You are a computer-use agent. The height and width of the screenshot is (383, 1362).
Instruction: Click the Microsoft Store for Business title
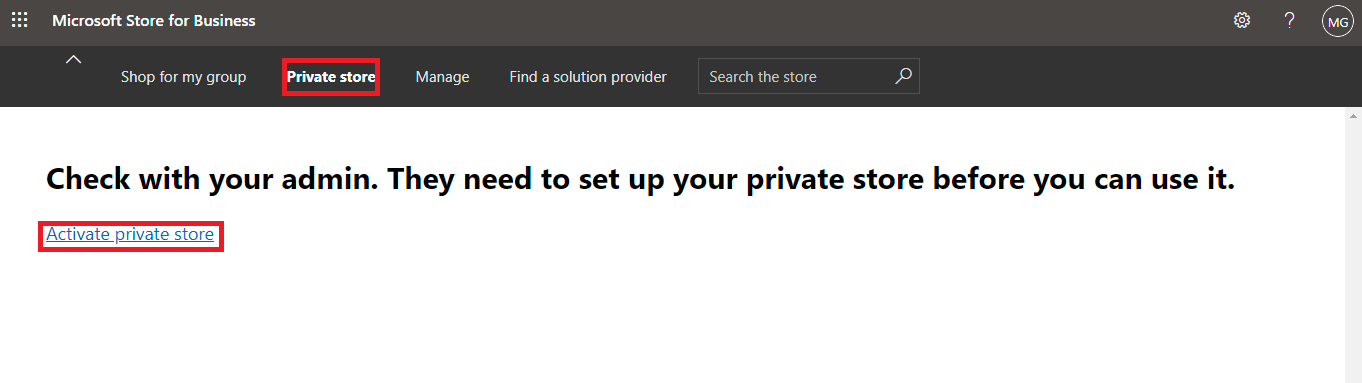(x=154, y=20)
